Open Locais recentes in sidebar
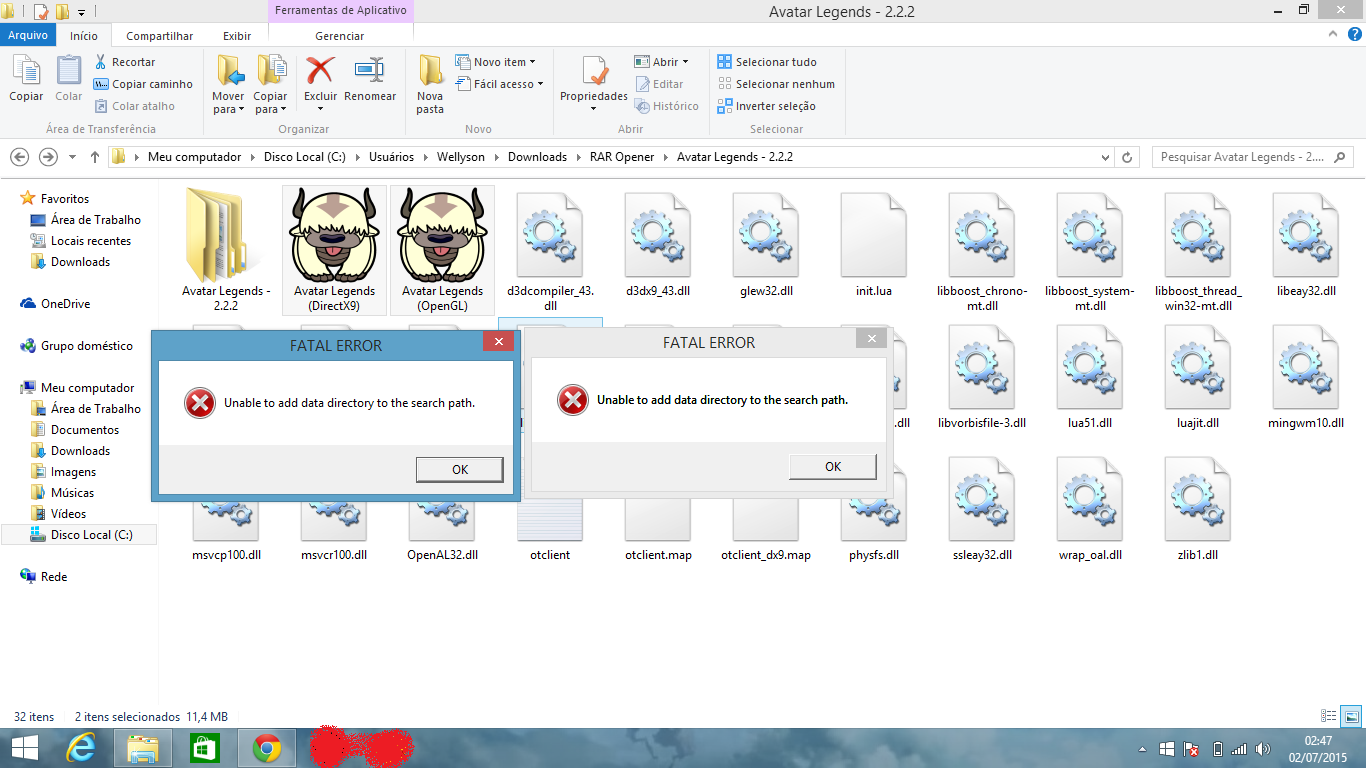This screenshot has width=1366, height=768. click(91, 241)
